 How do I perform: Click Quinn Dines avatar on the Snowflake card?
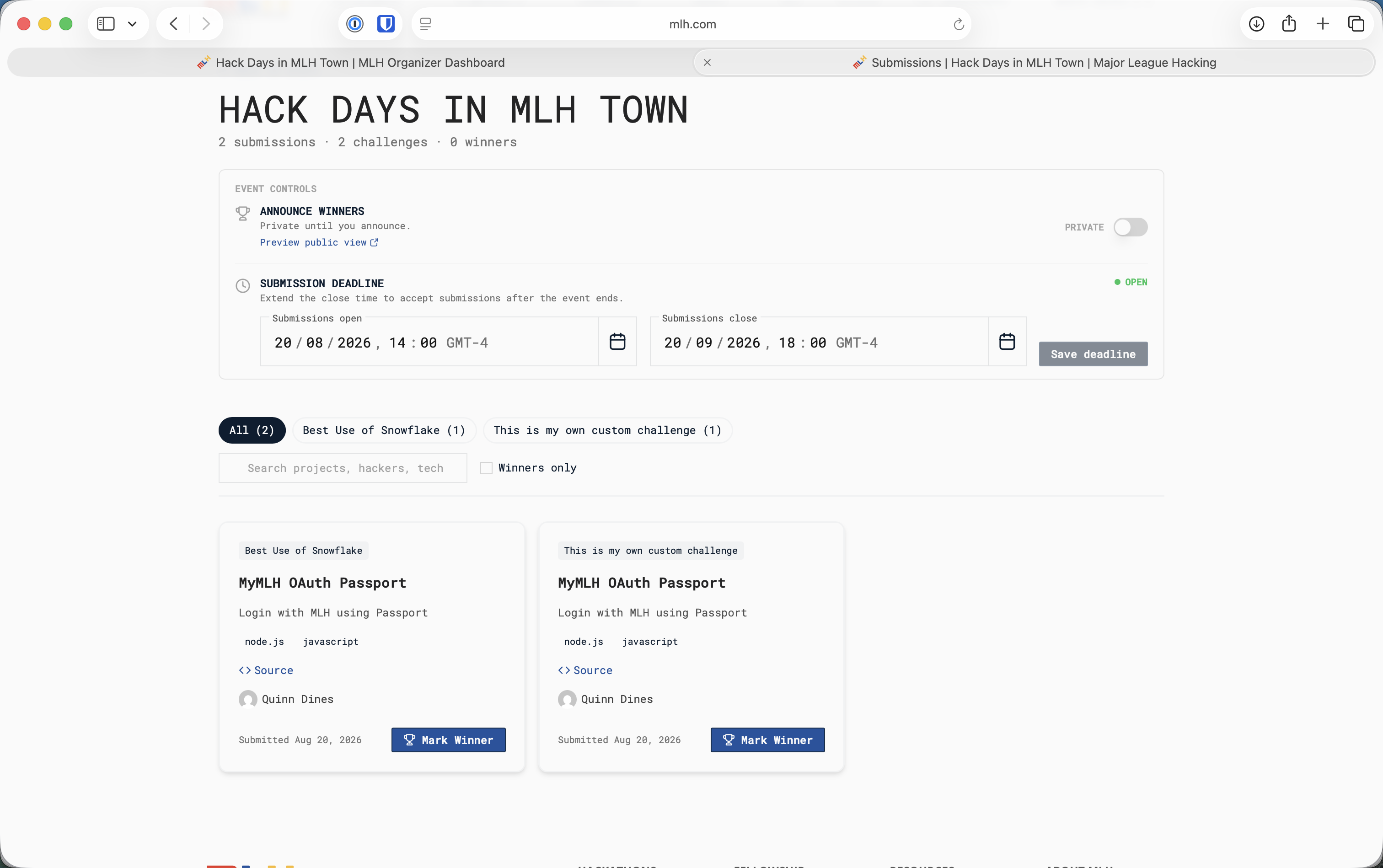248,699
